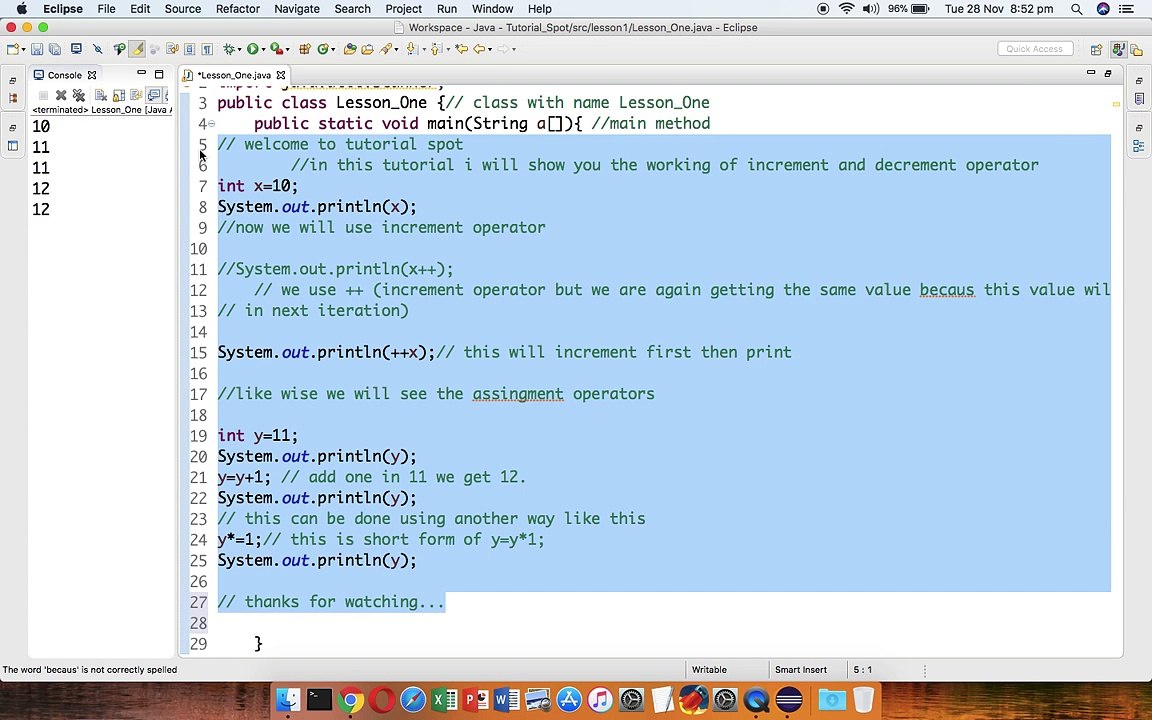Click the Last Edit Location icon
The width and height of the screenshot is (1152, 720).
pyautogui.click(x=461, y=49)
